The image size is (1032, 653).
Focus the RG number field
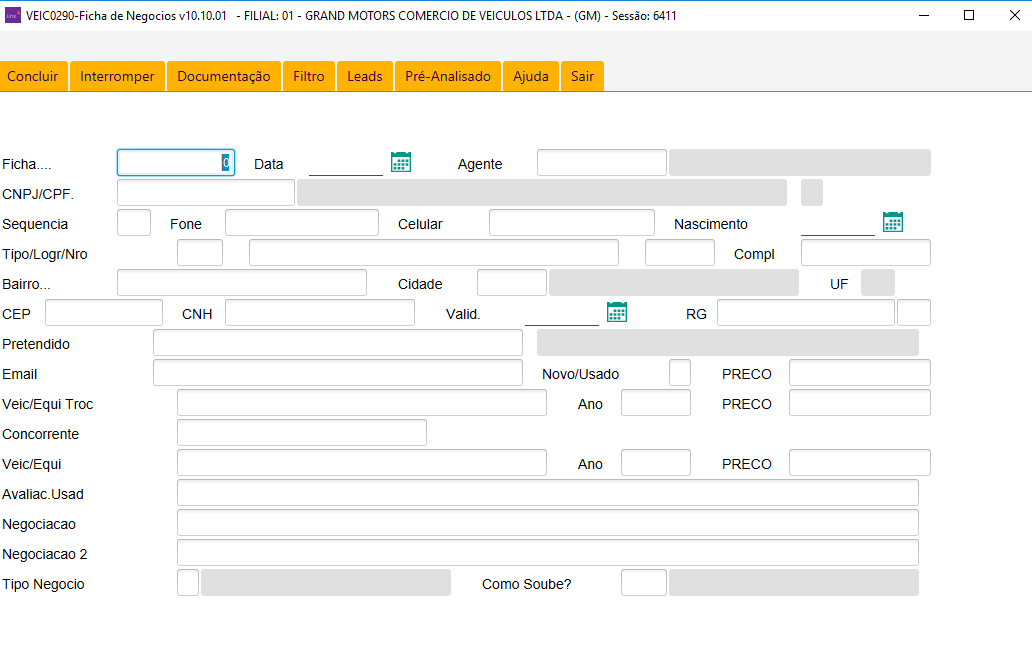click(806, 313)
